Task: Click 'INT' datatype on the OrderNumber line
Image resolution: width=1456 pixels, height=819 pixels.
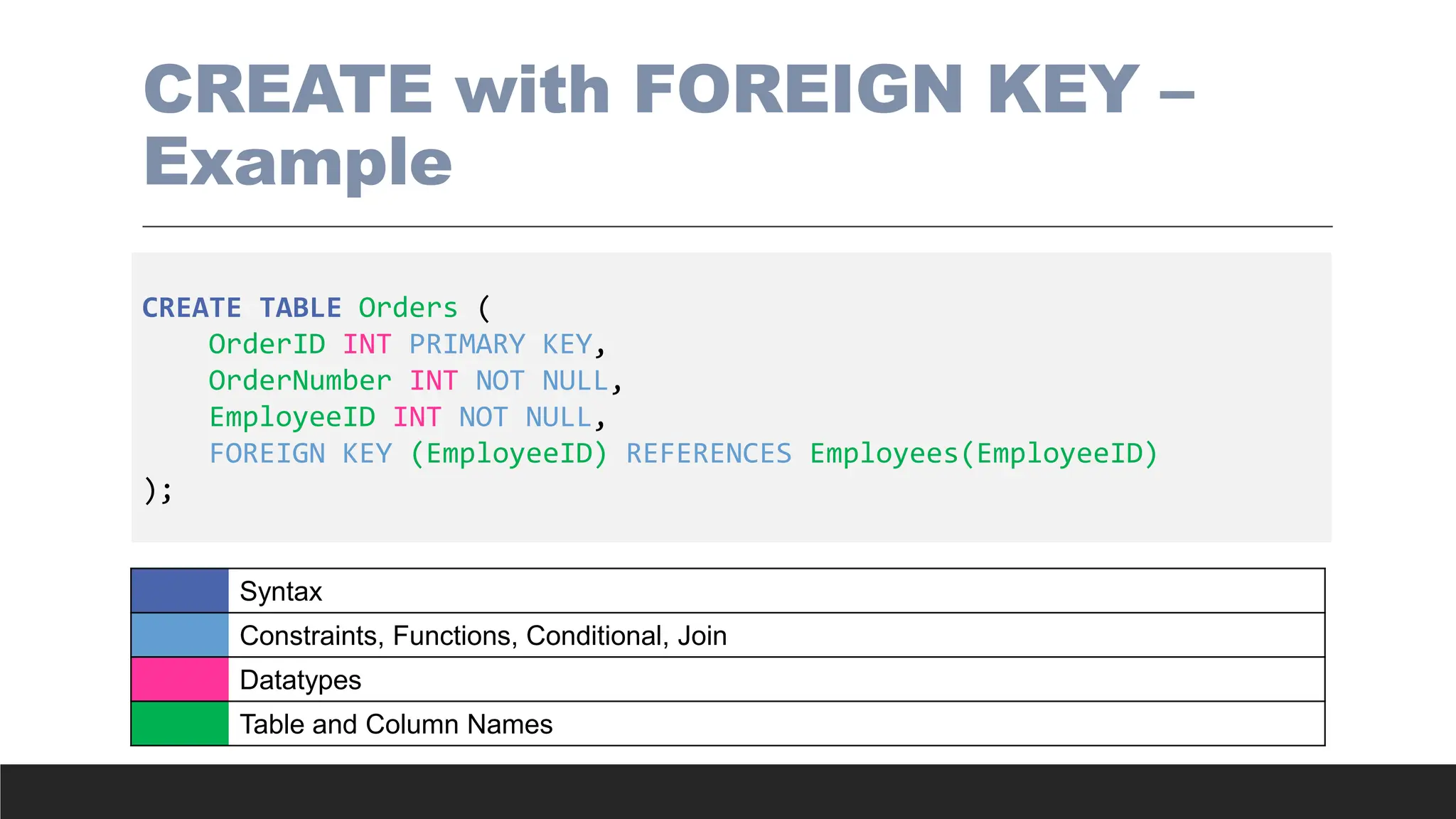Action: pyautogui.click(x=434, y=380)
